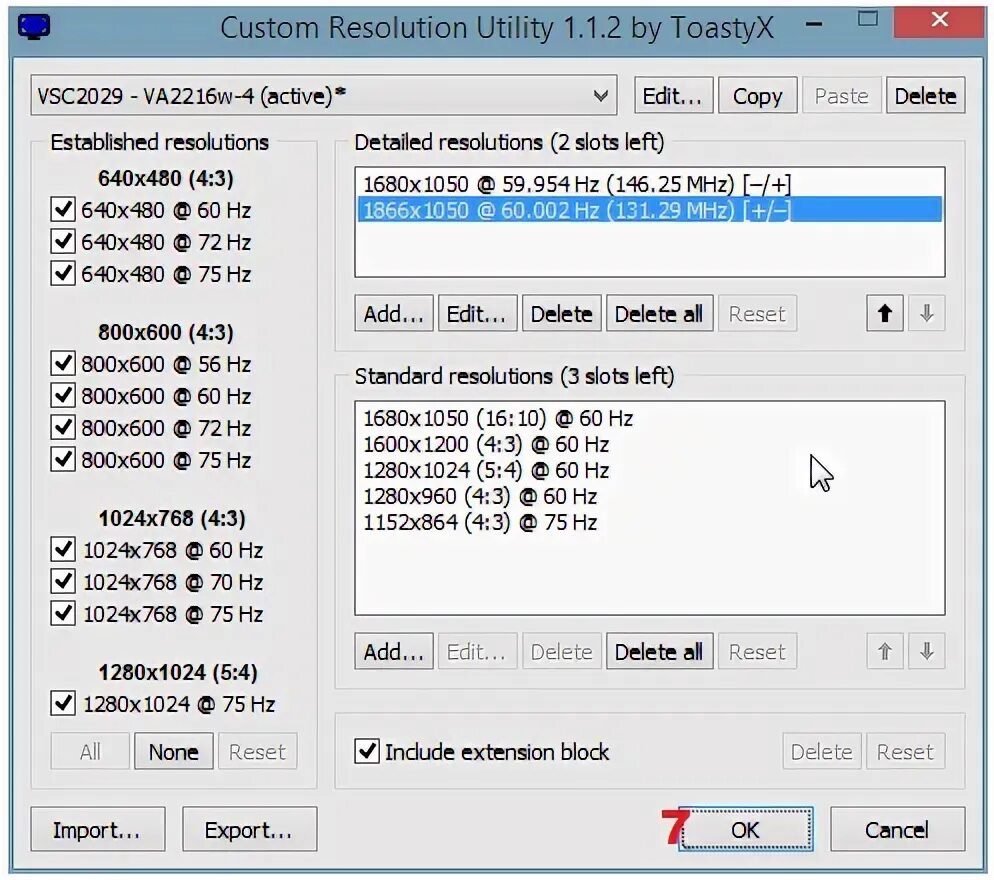
Task: Toggle Include extension block checkbox
Action: [367, 751]
